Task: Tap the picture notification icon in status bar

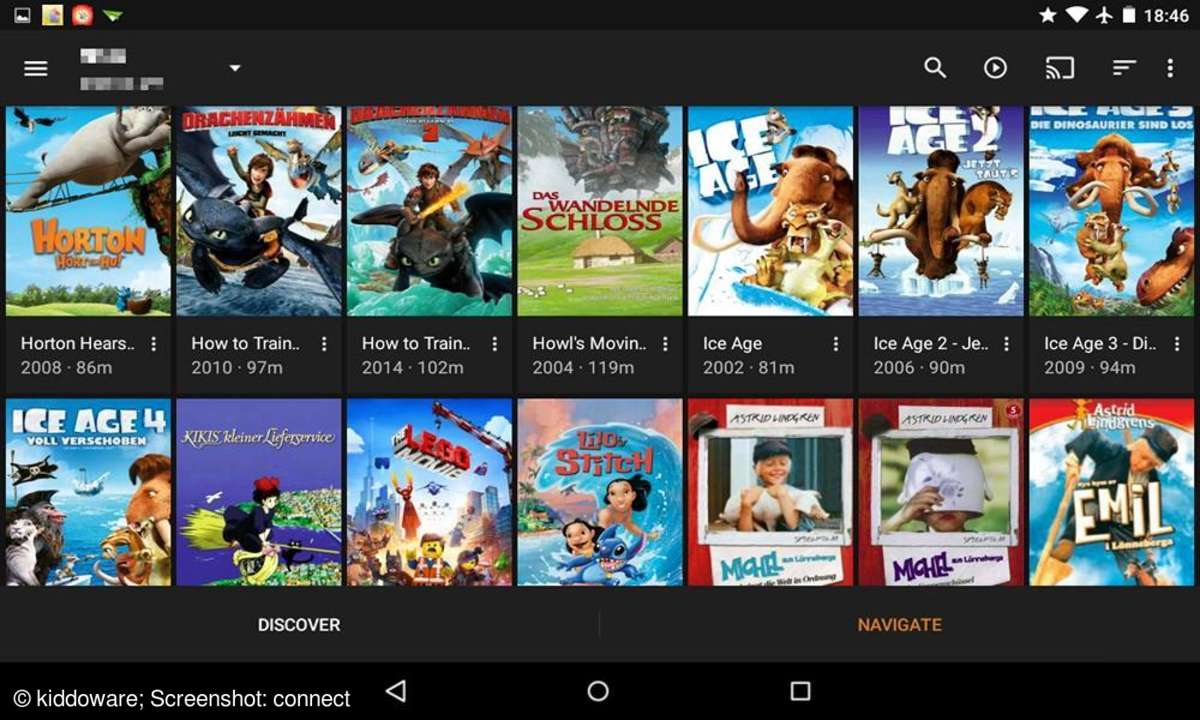Action: (x=22, y=15)
